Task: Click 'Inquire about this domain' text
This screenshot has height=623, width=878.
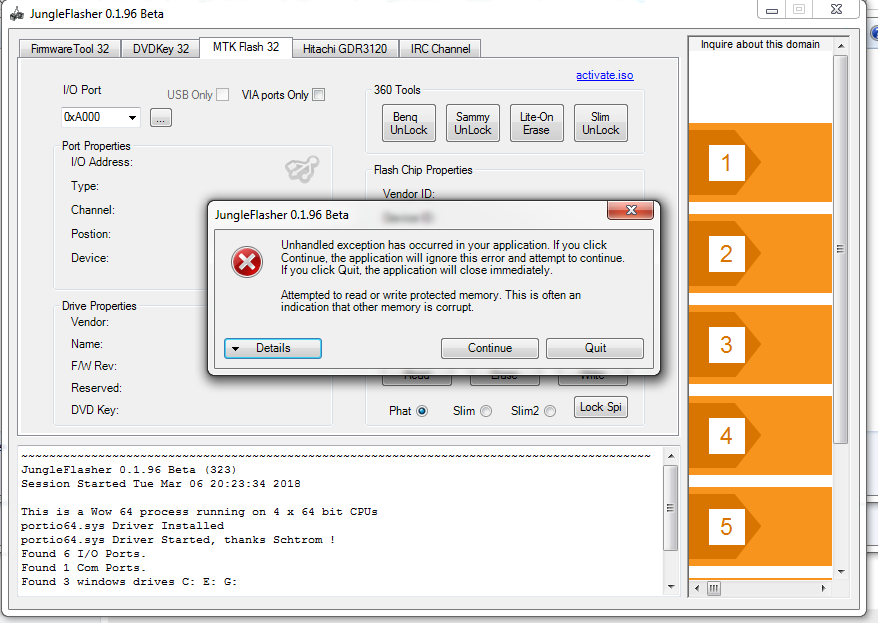Action: click(760, 44)
